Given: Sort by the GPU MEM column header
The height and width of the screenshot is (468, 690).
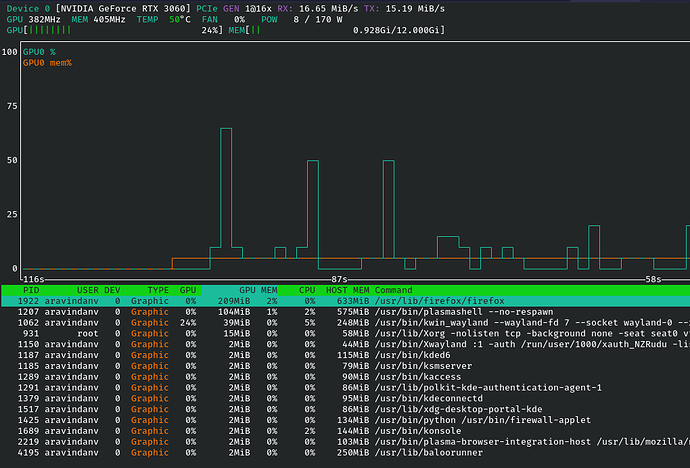Looking at the screenshot, I should coord(258,289).
